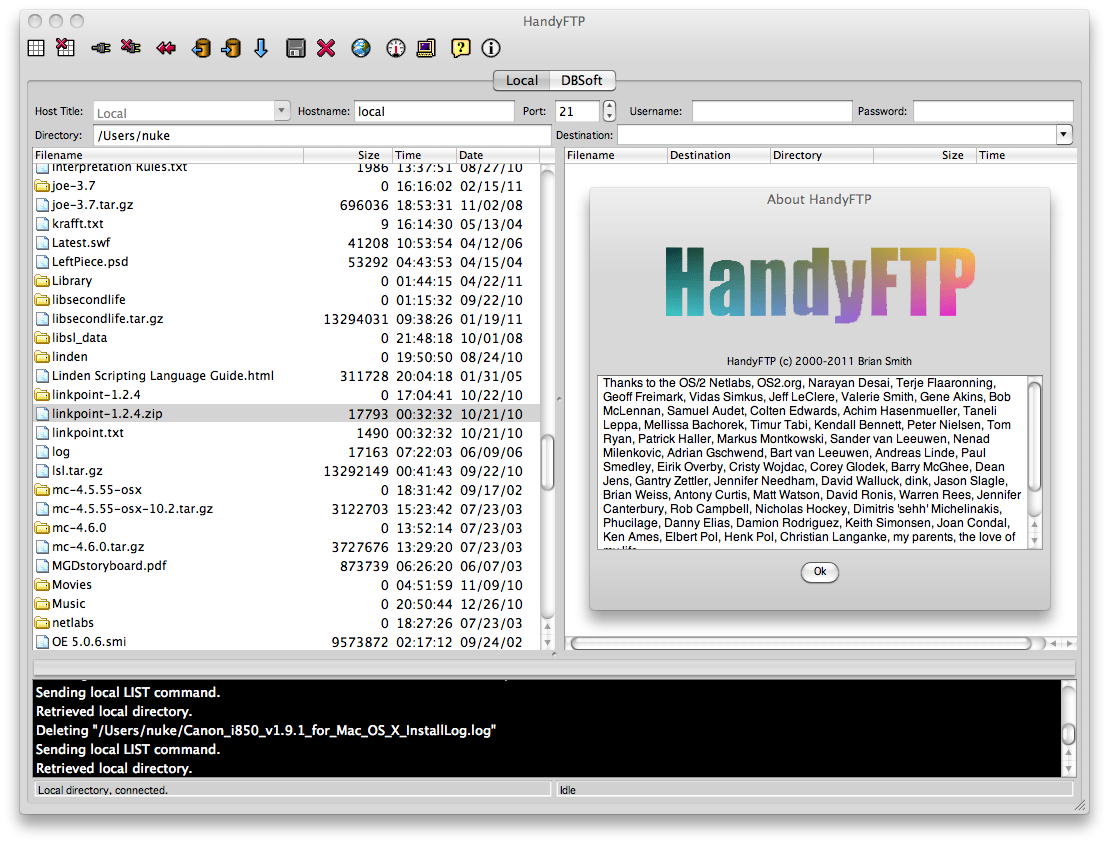Screen dimensions: 1109x844
Task: Select the mc-4.6.0 folder icon
Action: click(42, 528)
